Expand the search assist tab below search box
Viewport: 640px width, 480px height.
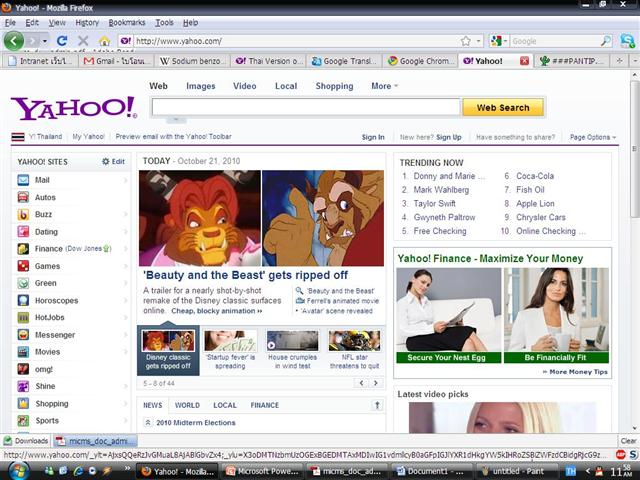[176, 120]
